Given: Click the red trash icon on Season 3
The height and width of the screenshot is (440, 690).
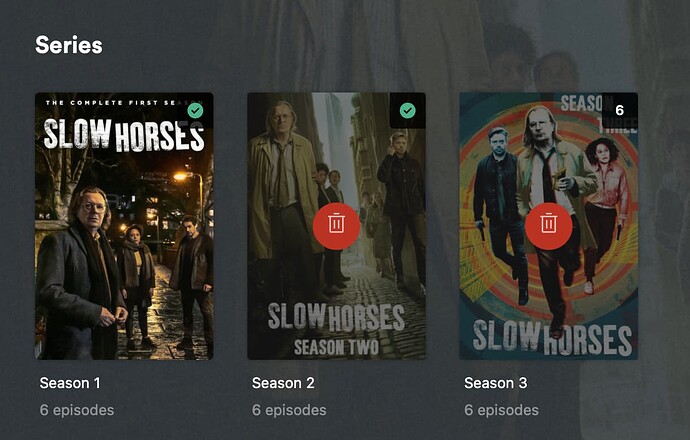Looking at the screenshot, I should coord(548,226).
